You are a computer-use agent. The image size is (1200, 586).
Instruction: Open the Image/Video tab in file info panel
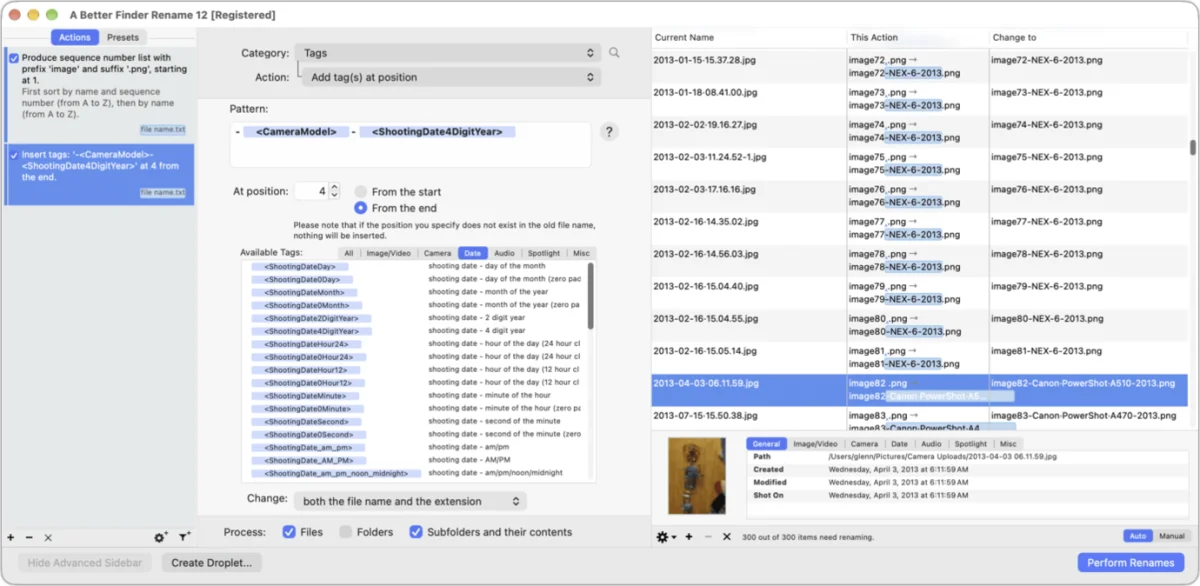click(815, 443)
